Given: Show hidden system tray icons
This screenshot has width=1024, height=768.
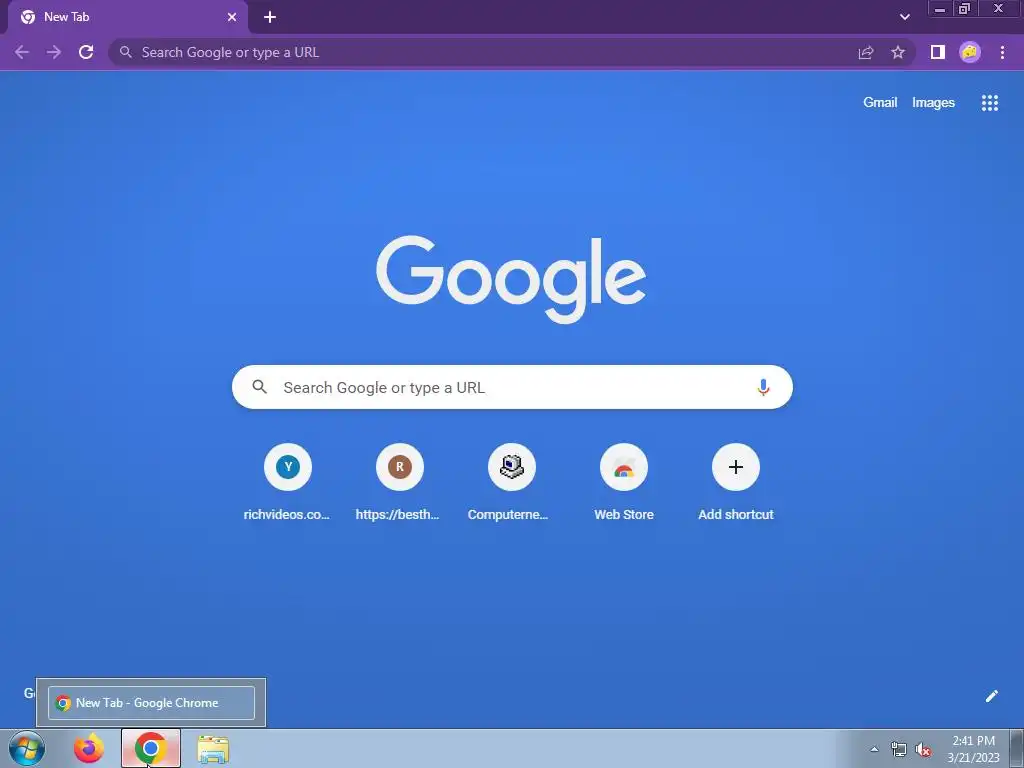Looking at the screenshot, I should (x=874, y=749).
